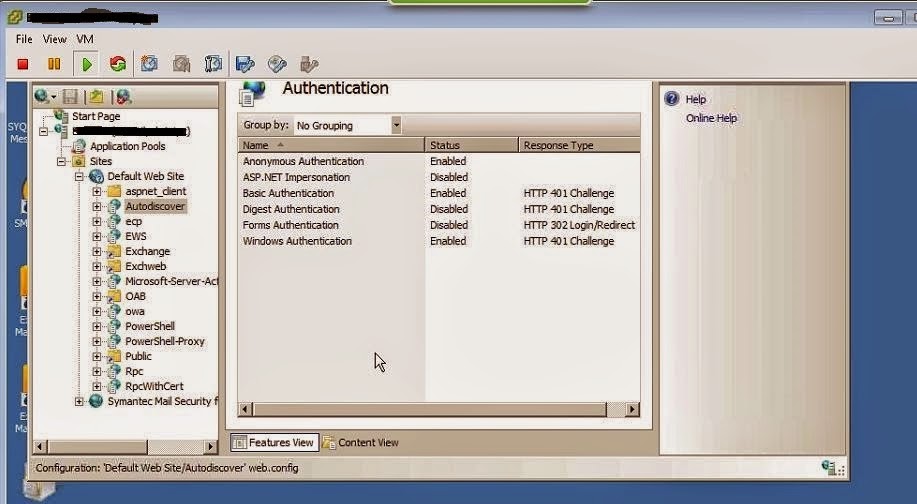Expand the Symantec Mail Security node
The height and width of the screenshot is (504, 917).
(x=79, y=401)
